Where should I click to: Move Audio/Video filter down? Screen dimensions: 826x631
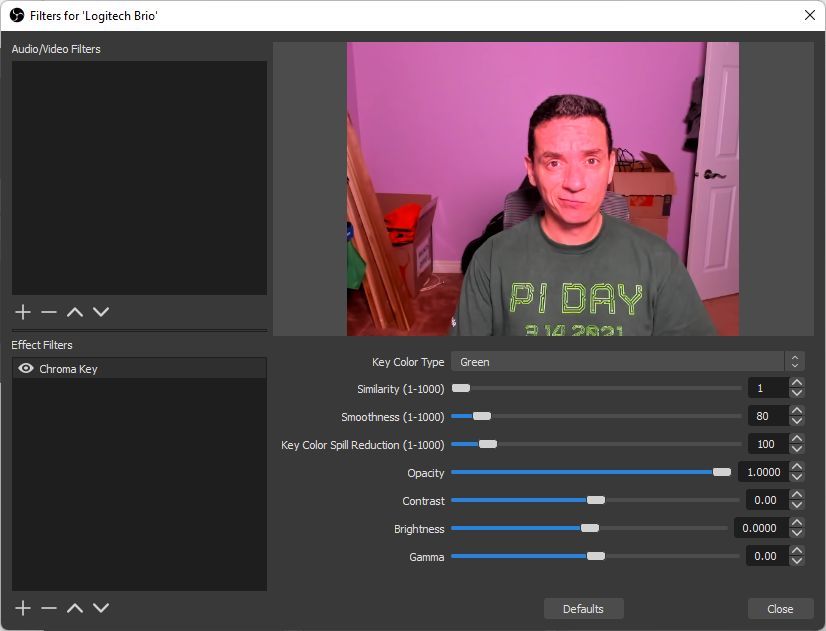101,312
